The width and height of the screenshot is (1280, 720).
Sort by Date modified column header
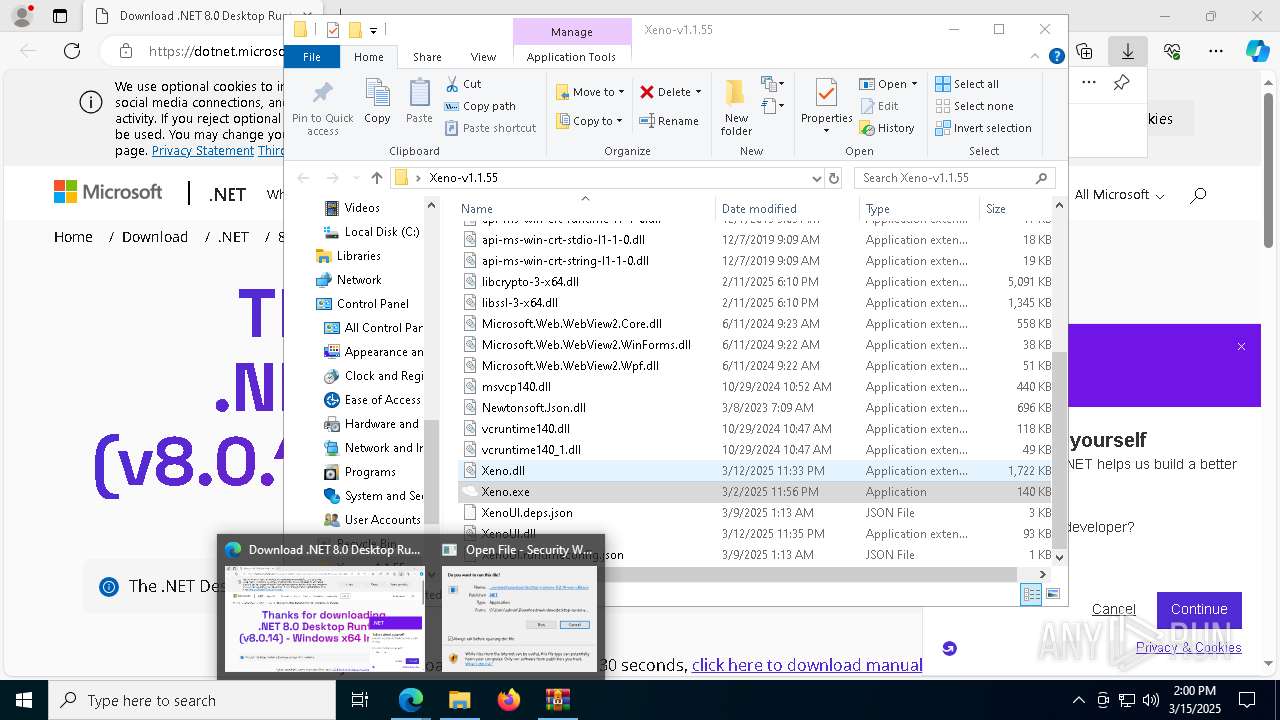pos(786,209)
